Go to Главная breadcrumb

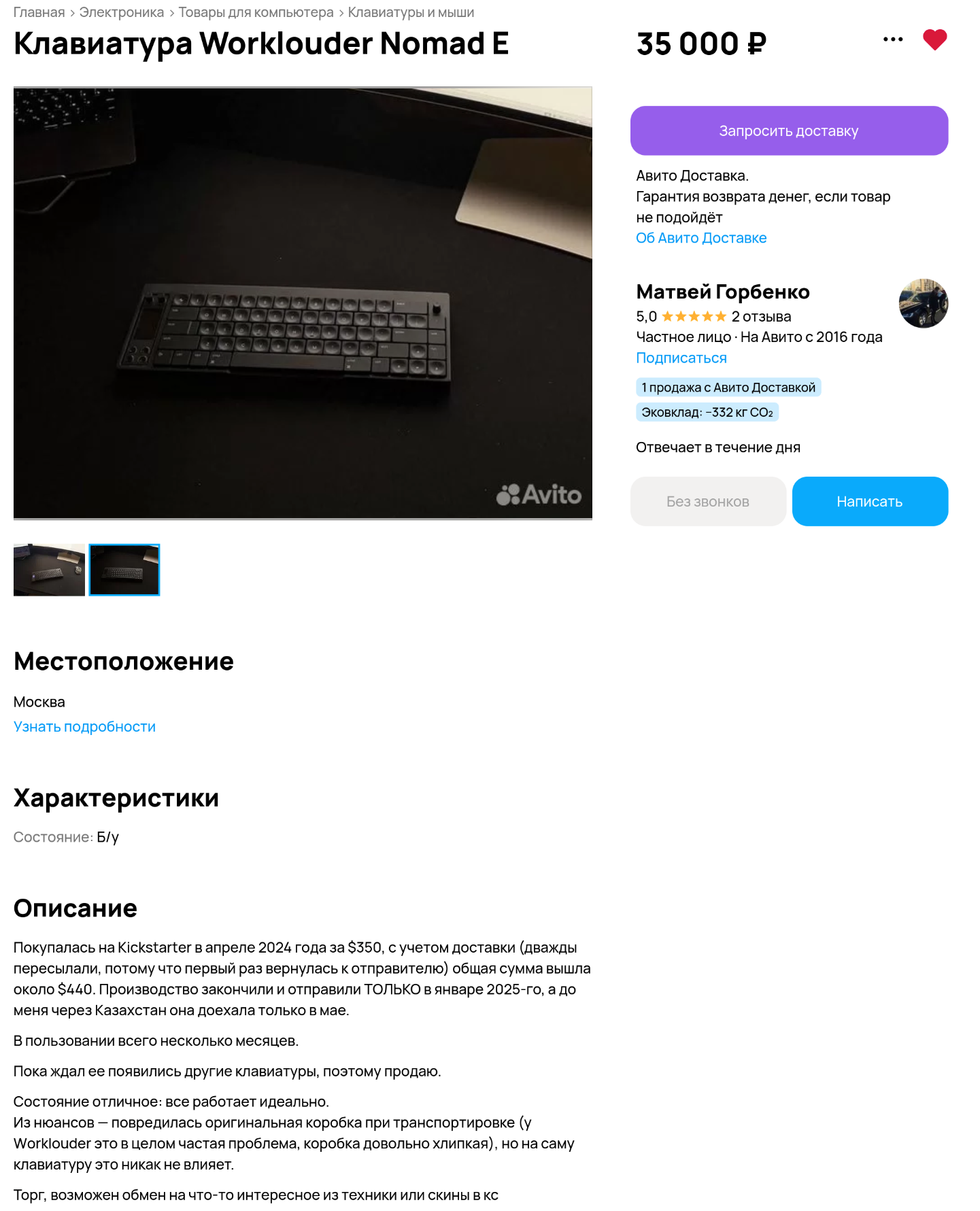point(39,12)
